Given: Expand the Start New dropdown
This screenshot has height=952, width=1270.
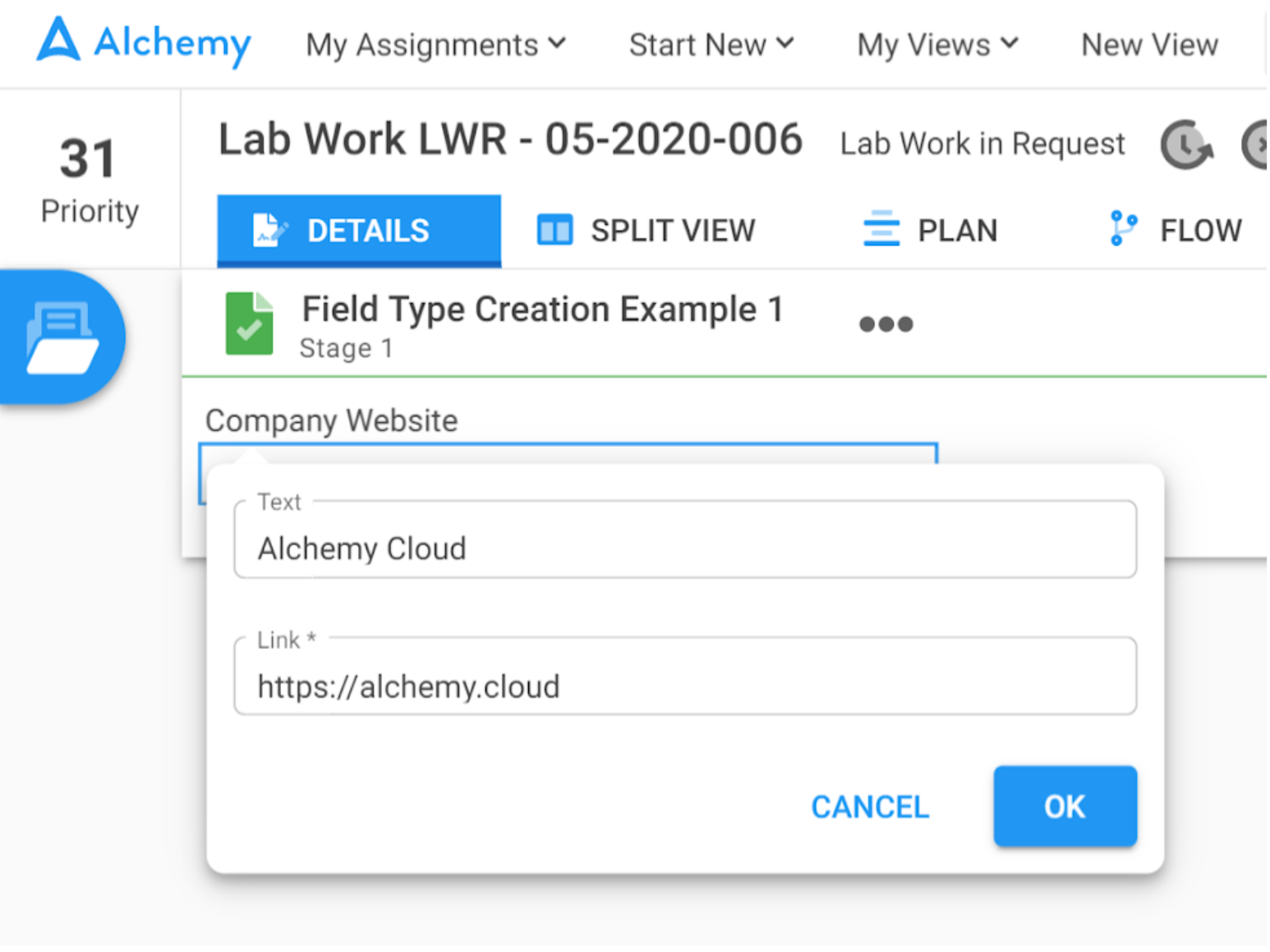Looking at the screenshot, I should pyautogui.click(x=711, y=44).
